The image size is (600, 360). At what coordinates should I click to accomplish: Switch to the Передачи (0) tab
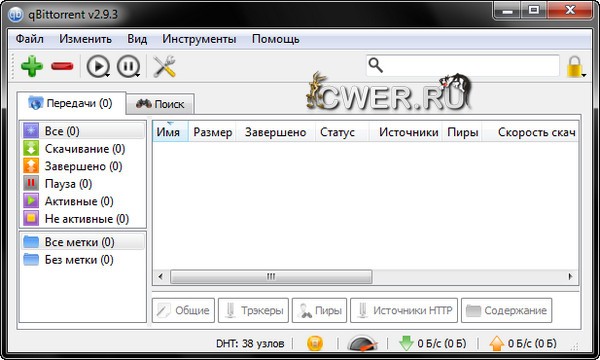pyautogui.click(x=71, y=103)
